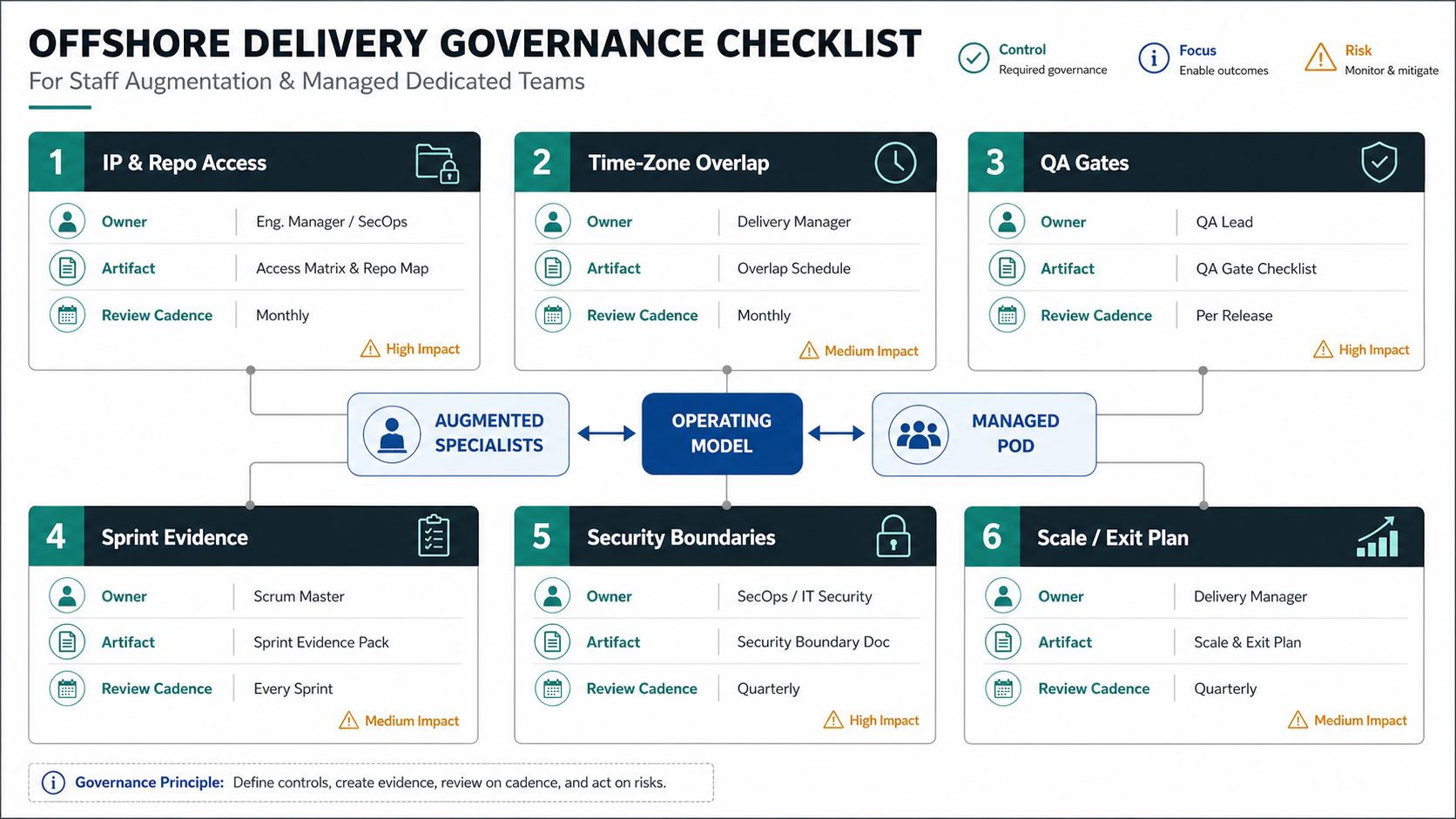Click the info icon beside Governance Principle
This screenshot has height=819, width=1456.
(53, 782)
